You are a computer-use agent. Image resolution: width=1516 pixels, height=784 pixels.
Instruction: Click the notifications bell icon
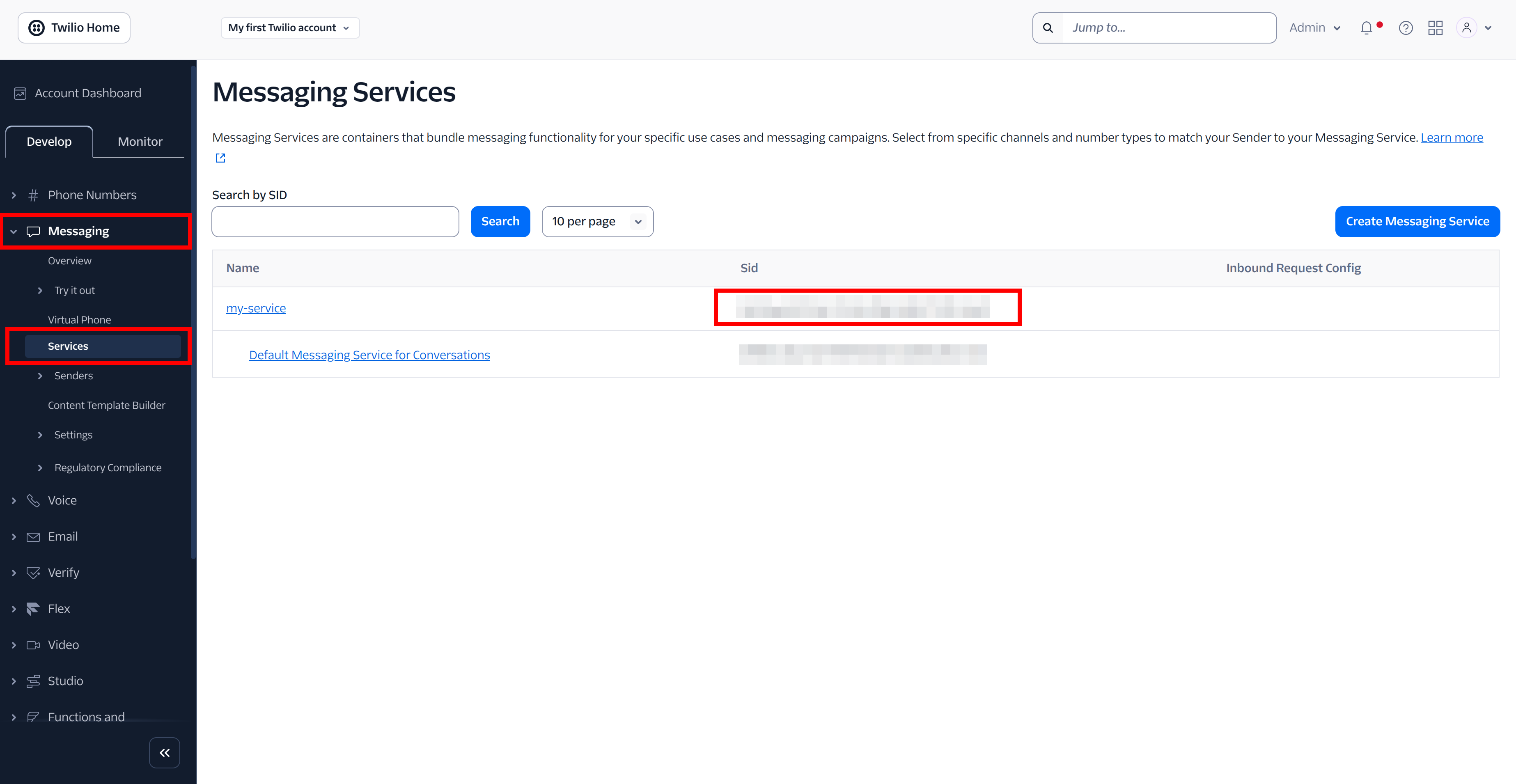1366,28
